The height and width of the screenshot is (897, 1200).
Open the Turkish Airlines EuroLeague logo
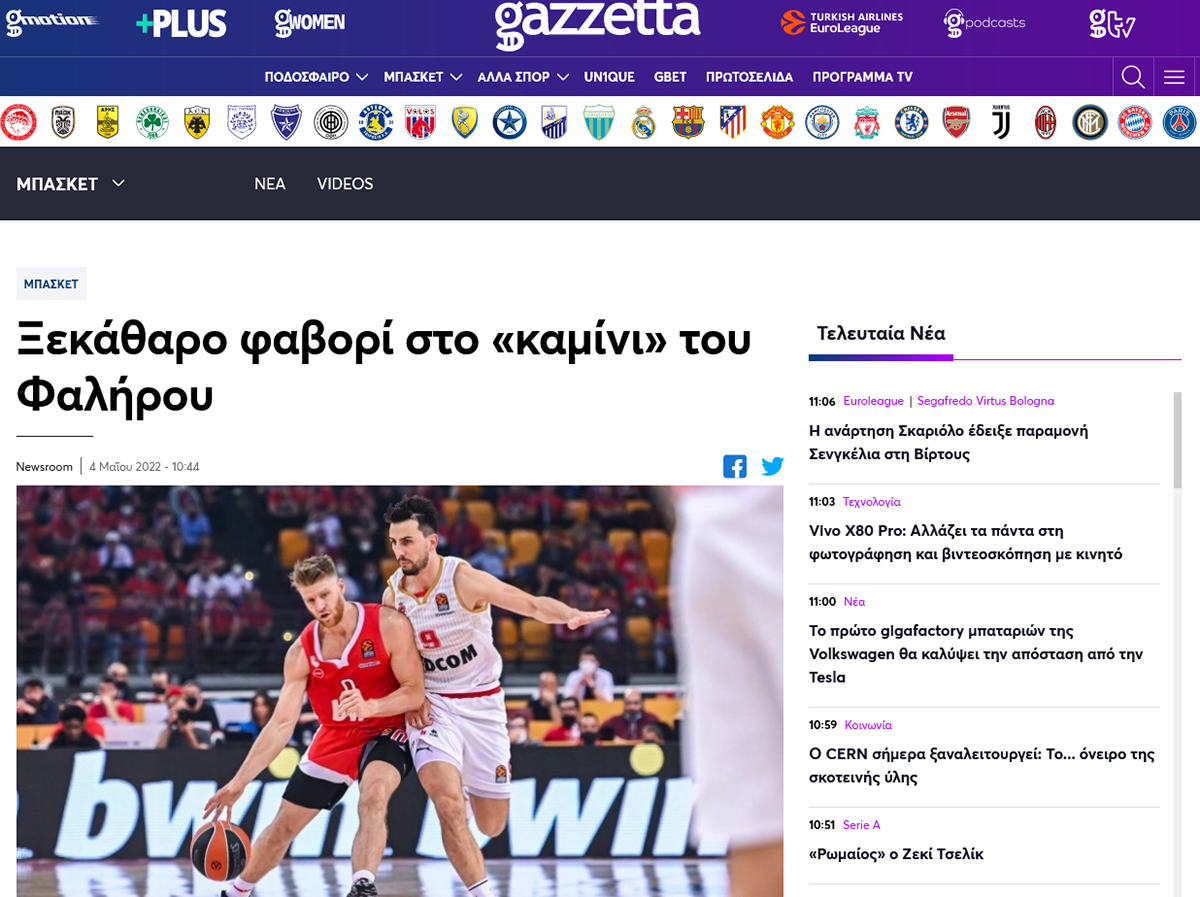(842, 22)
